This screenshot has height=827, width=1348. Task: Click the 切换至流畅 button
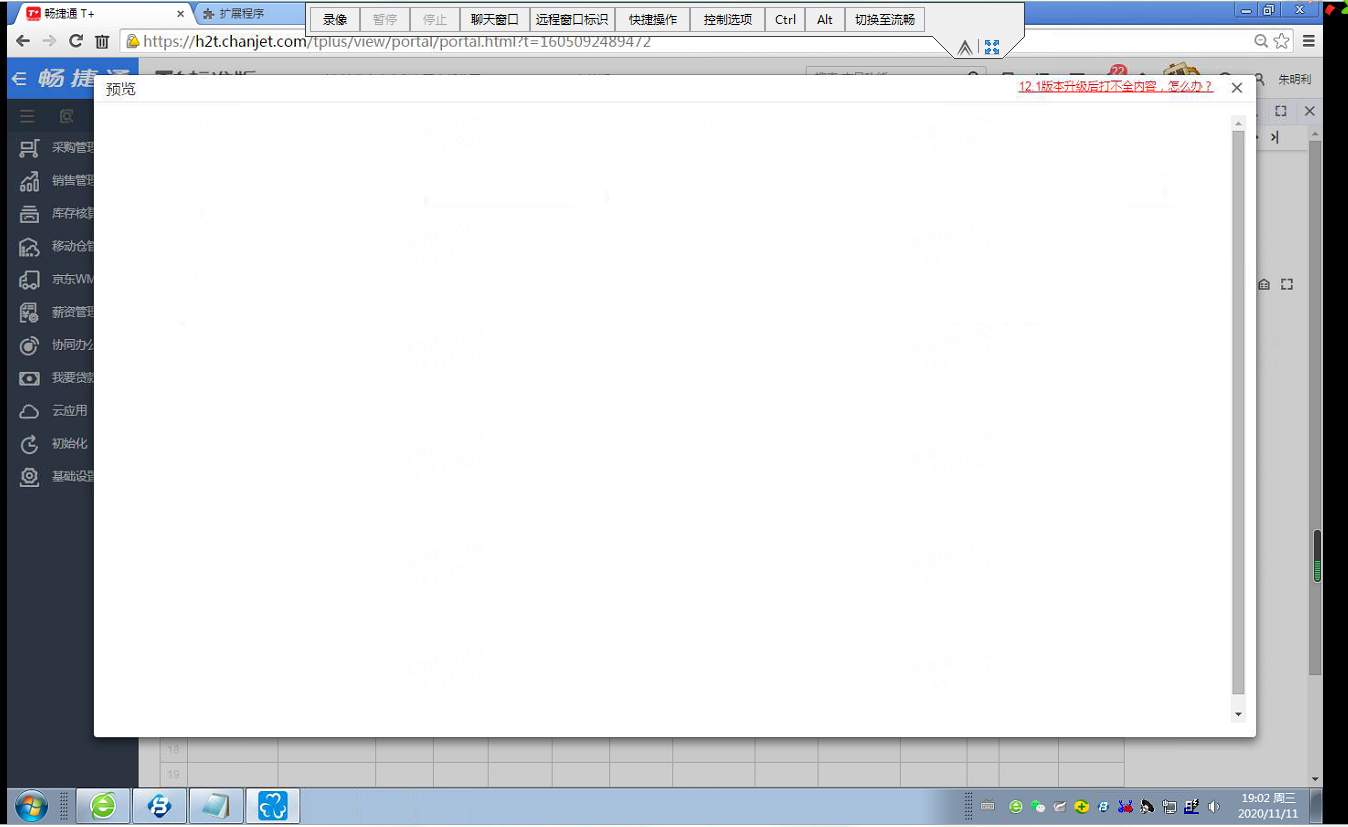[x=885, y=20]
